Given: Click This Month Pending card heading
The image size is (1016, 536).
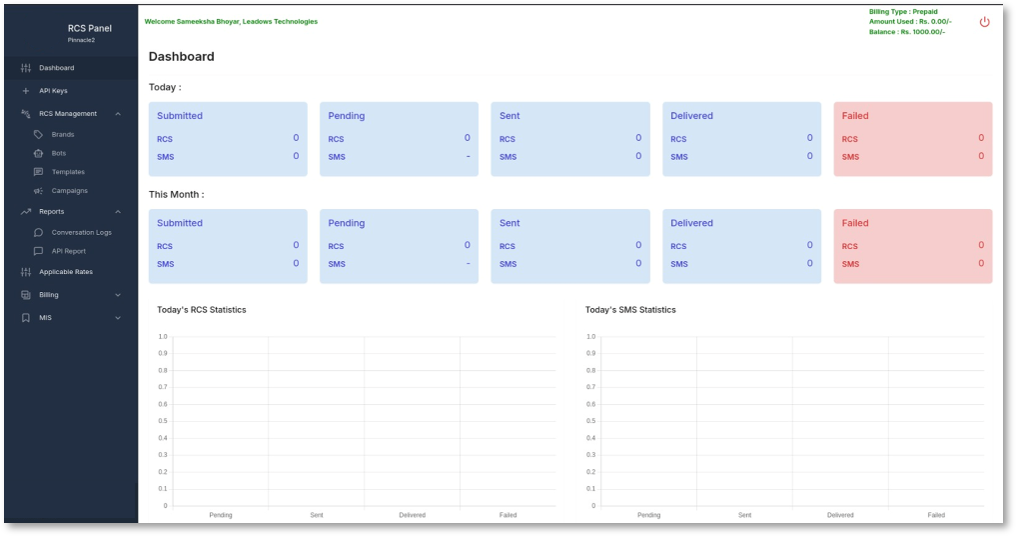Looking at the screenshot, I should [x=346, y=224].
